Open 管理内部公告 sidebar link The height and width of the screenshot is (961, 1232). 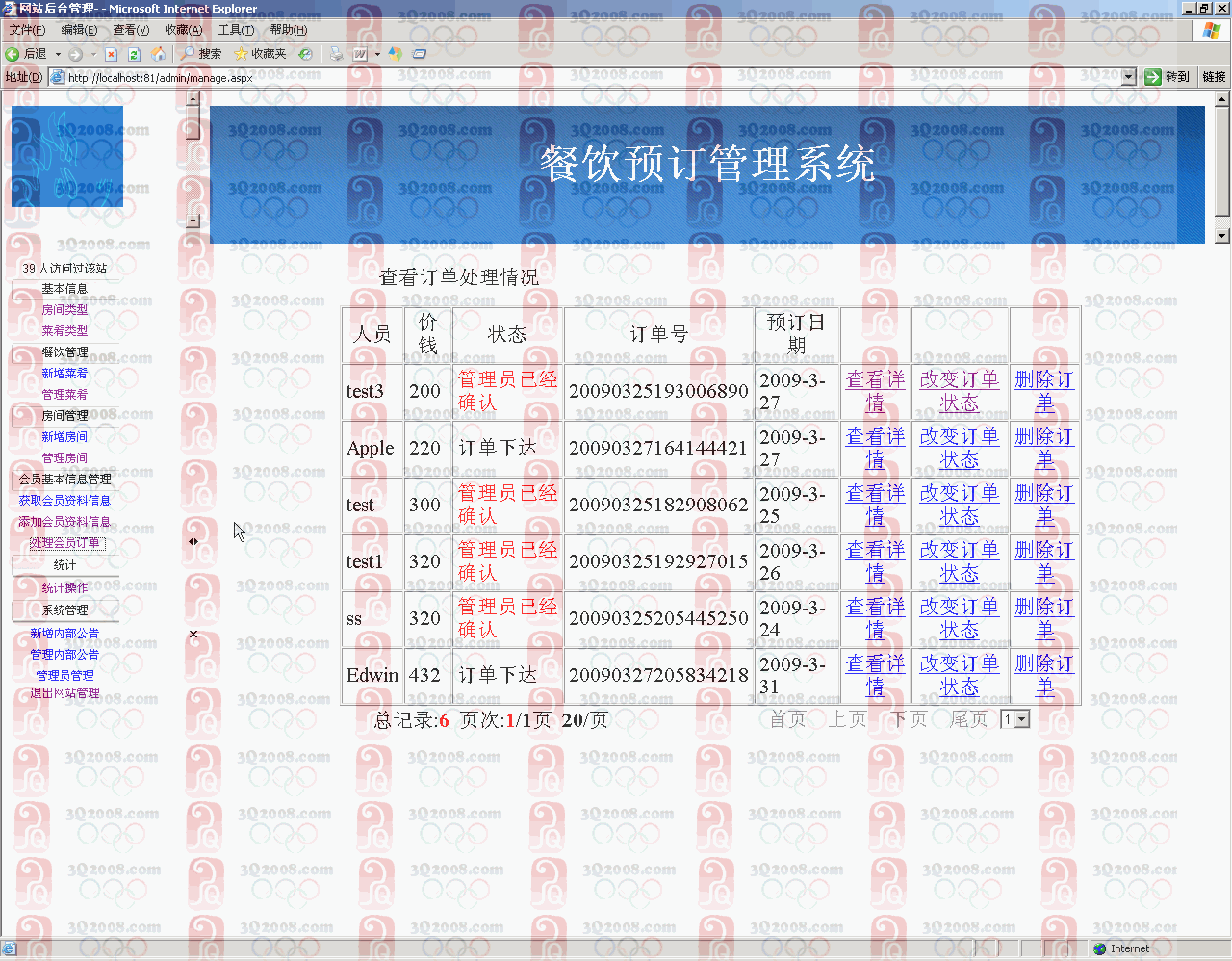[x=64, y=655]
